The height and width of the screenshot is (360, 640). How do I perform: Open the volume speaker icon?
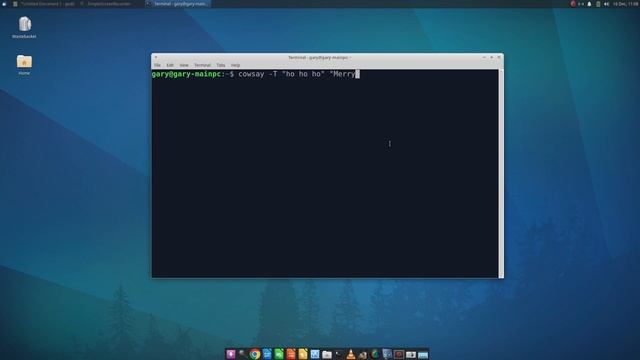[x=606, y=4]
